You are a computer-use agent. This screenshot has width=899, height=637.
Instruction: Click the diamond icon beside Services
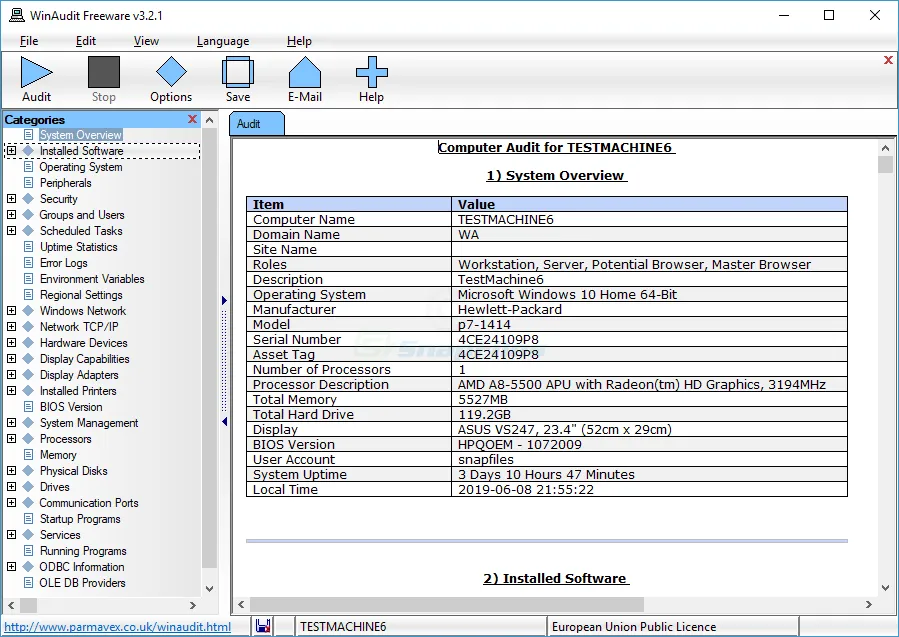click(28, 534)
